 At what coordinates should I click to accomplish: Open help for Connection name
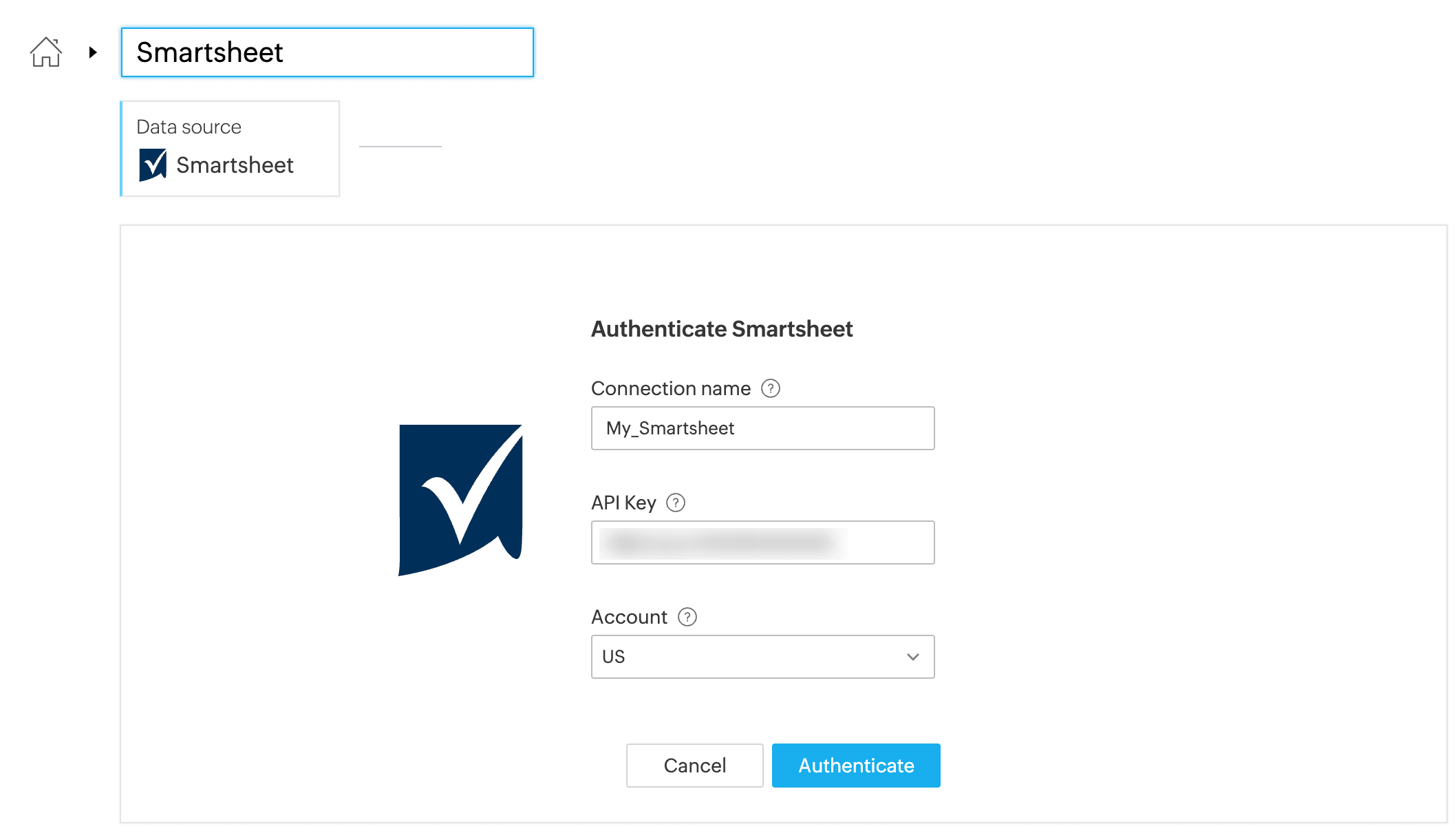(771, 389)
